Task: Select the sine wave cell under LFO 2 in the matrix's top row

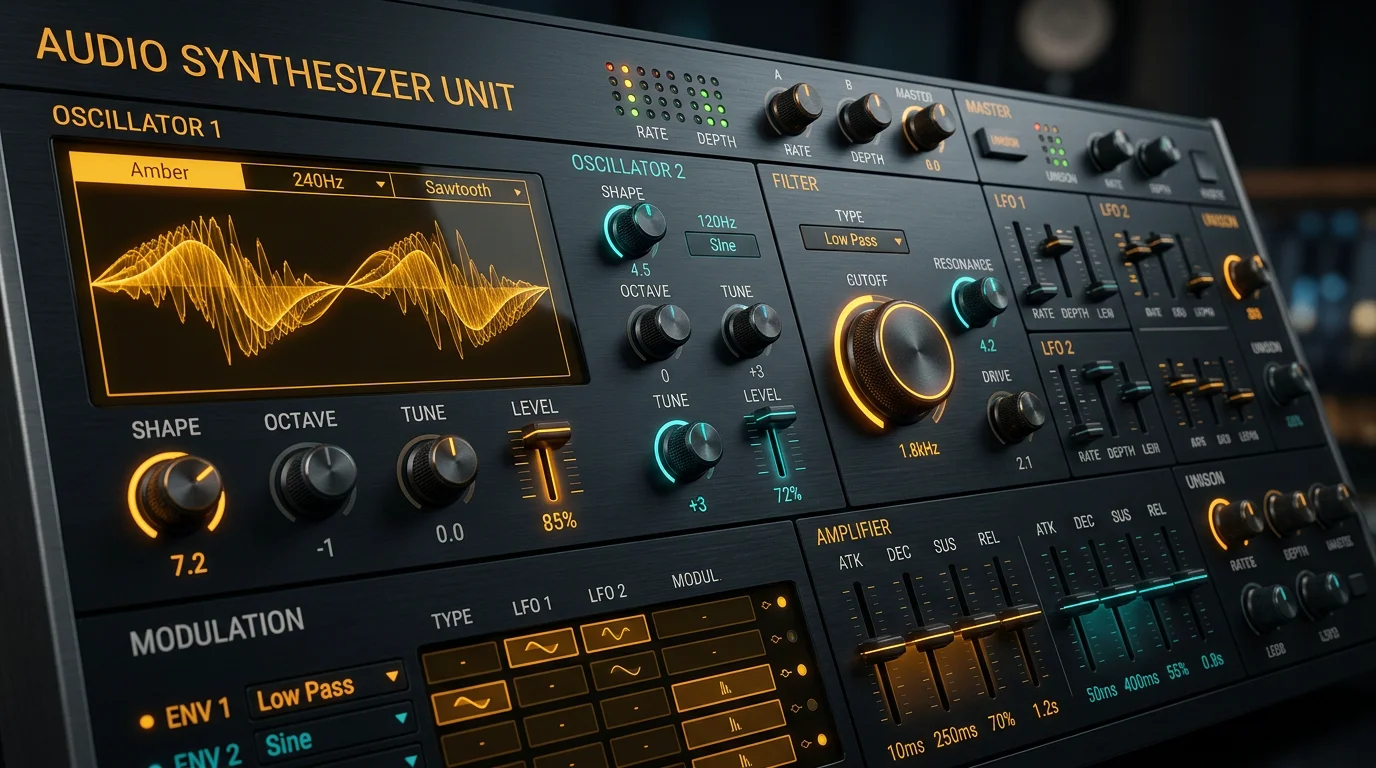Action: click(x=615, y=633)
